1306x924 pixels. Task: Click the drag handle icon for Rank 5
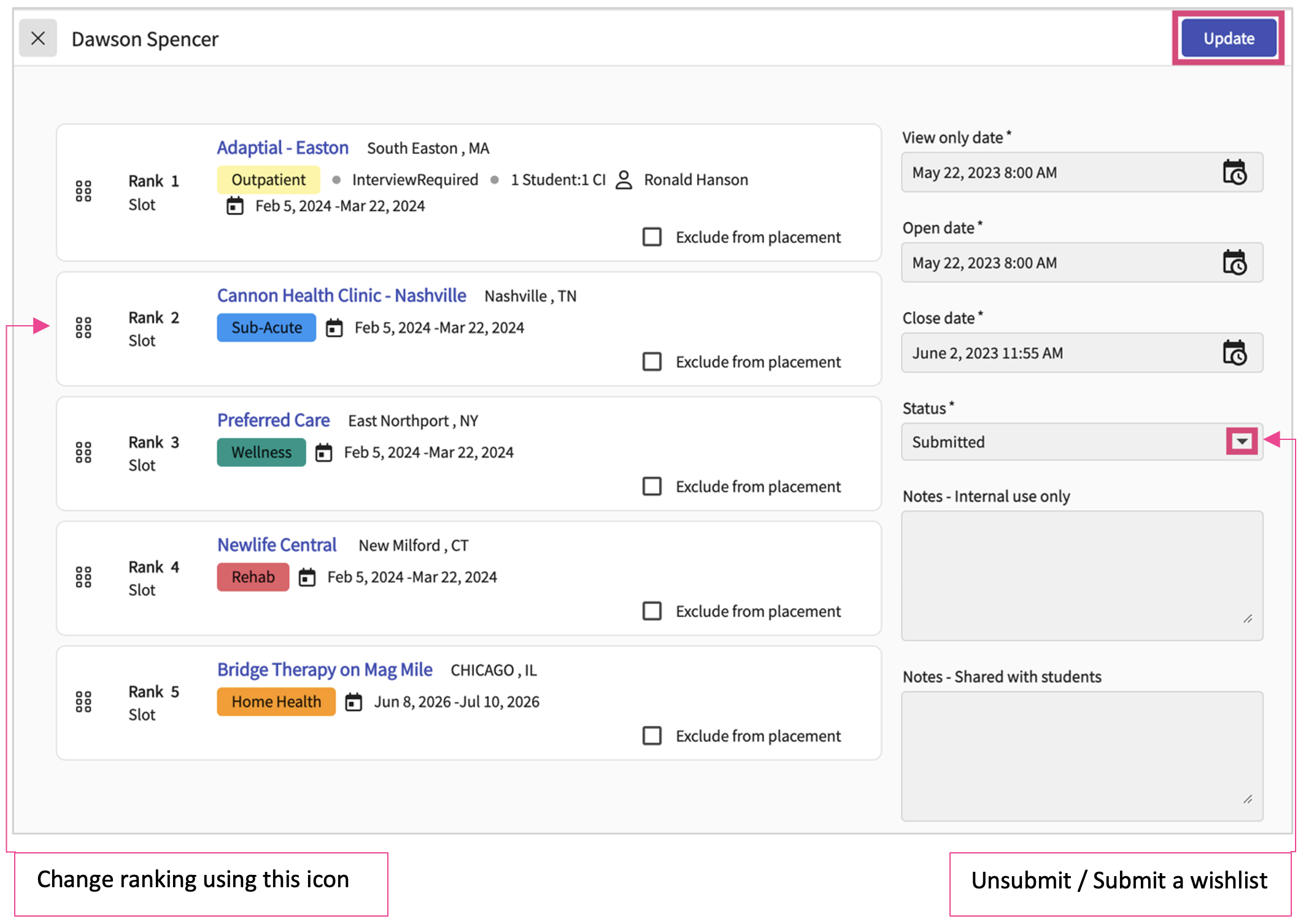(83, 701)
